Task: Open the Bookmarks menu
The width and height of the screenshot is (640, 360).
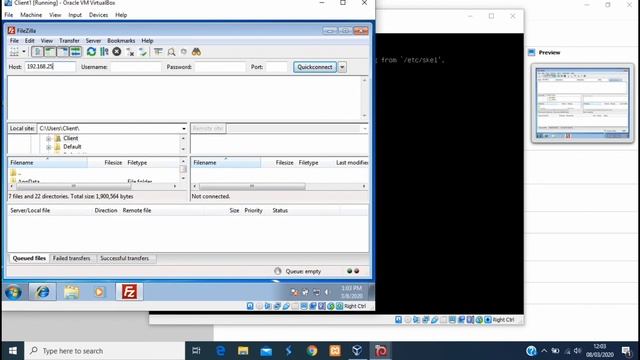Action: point(121,41)
